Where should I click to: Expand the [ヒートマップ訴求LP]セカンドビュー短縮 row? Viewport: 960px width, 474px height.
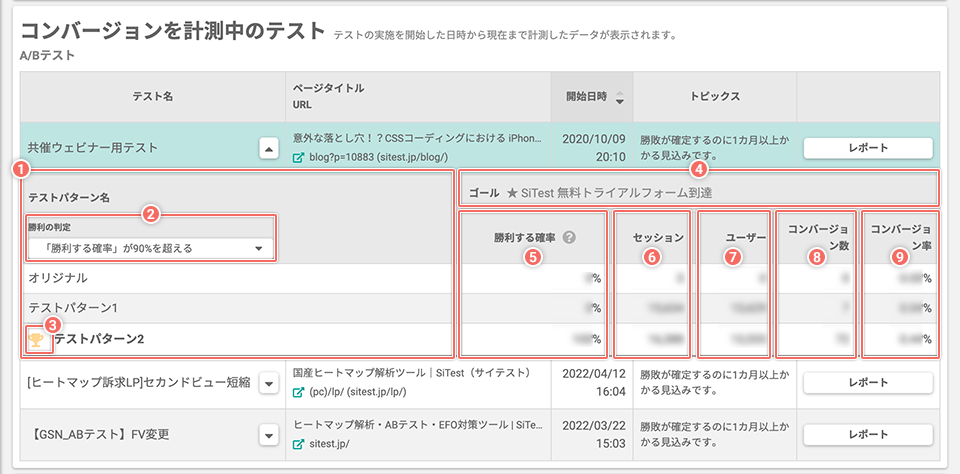[x=269, y=383]
